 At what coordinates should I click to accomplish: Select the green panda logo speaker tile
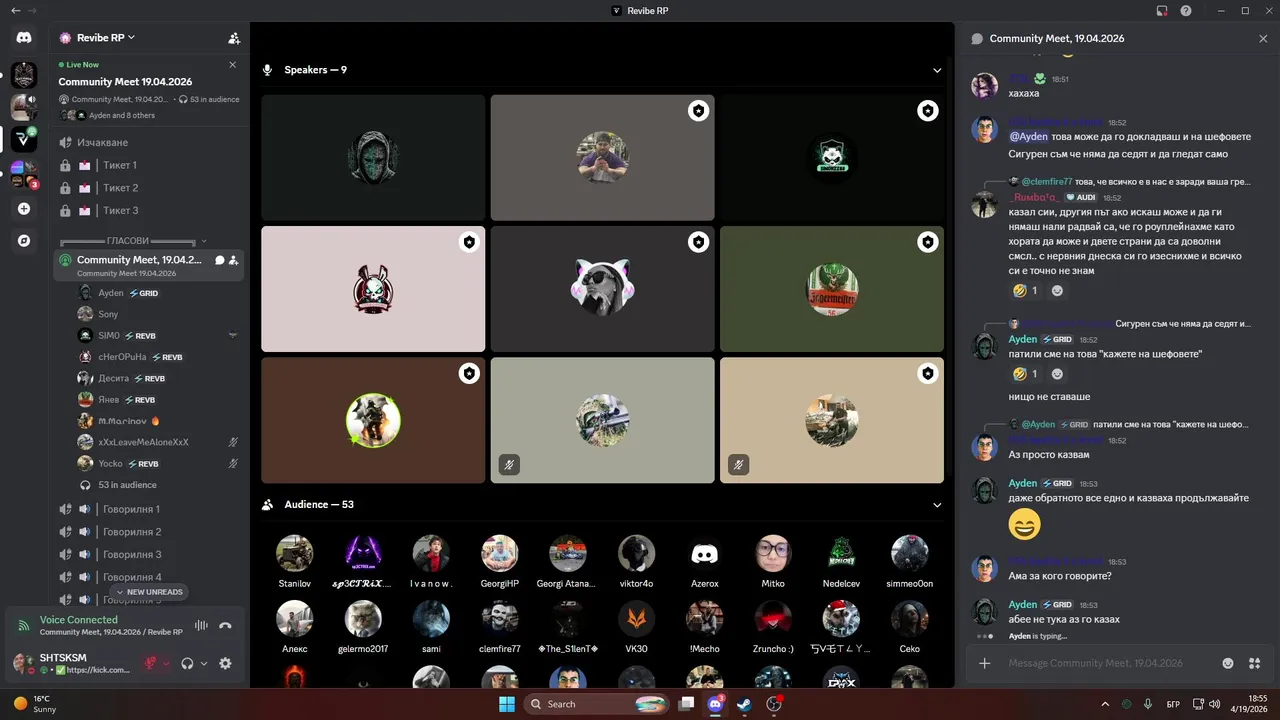(x=832, y=158)
